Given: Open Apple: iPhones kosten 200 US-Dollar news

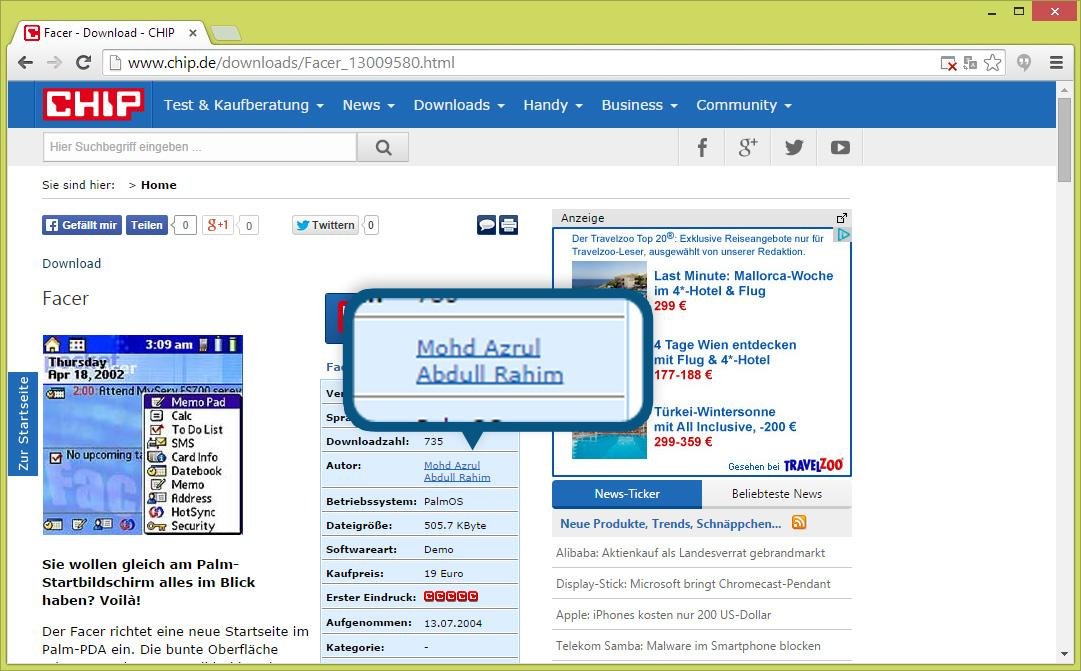Looking at the screenshot, I should pyautogui.click(x=663, y=615).
